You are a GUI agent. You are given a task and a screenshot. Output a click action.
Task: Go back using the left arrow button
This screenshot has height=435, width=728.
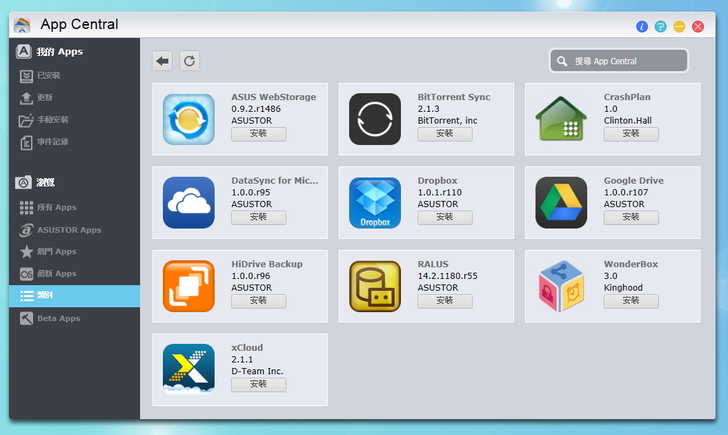(162, 61)
